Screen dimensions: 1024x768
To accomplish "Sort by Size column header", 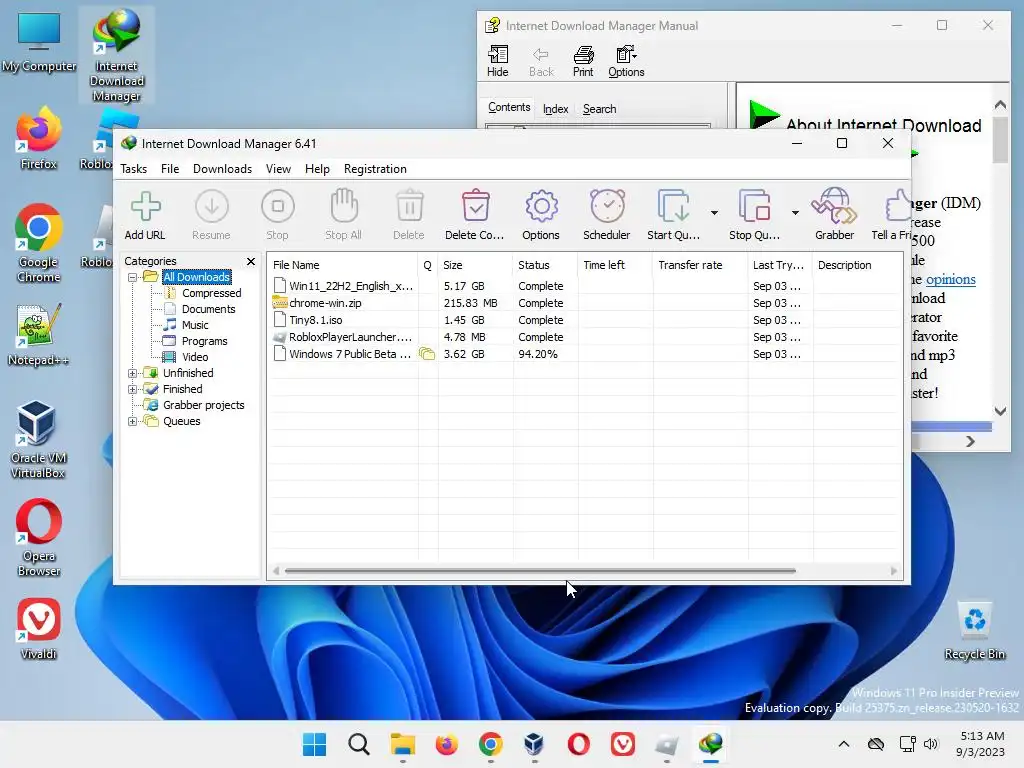I will point(475,265).
